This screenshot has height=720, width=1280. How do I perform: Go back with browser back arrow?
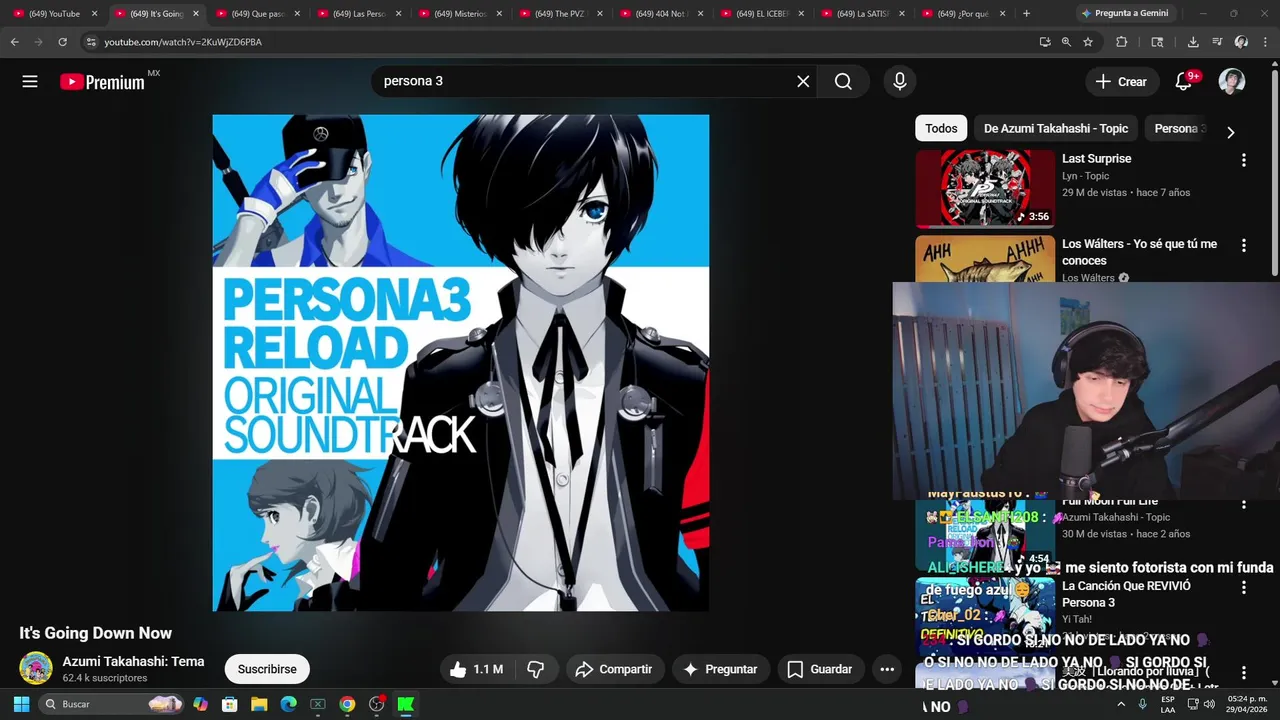point(14,42)
